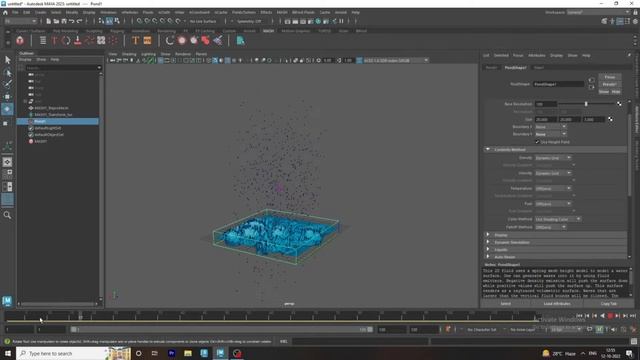Click the checker pattern icon on MASH shelf
Screen dimensions: 640x360
coord(101,40)
